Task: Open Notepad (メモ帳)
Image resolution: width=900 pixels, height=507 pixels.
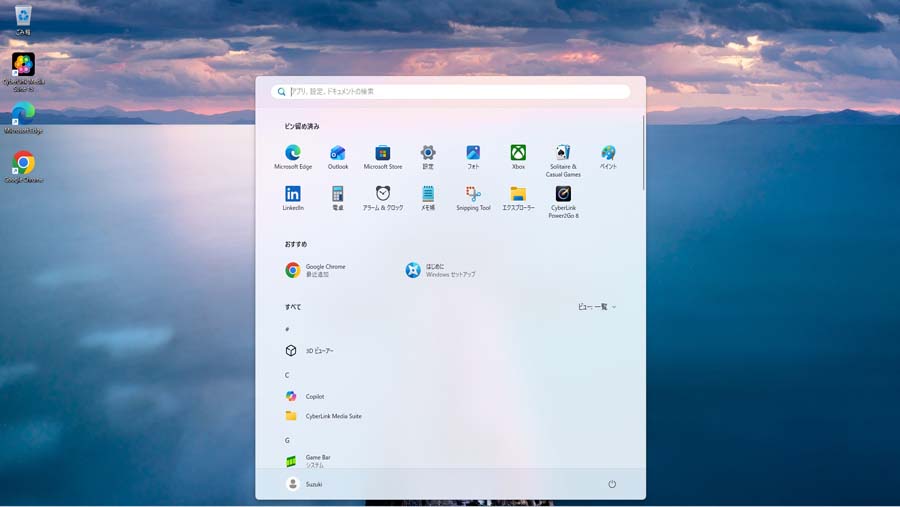Action: [428, 198]
